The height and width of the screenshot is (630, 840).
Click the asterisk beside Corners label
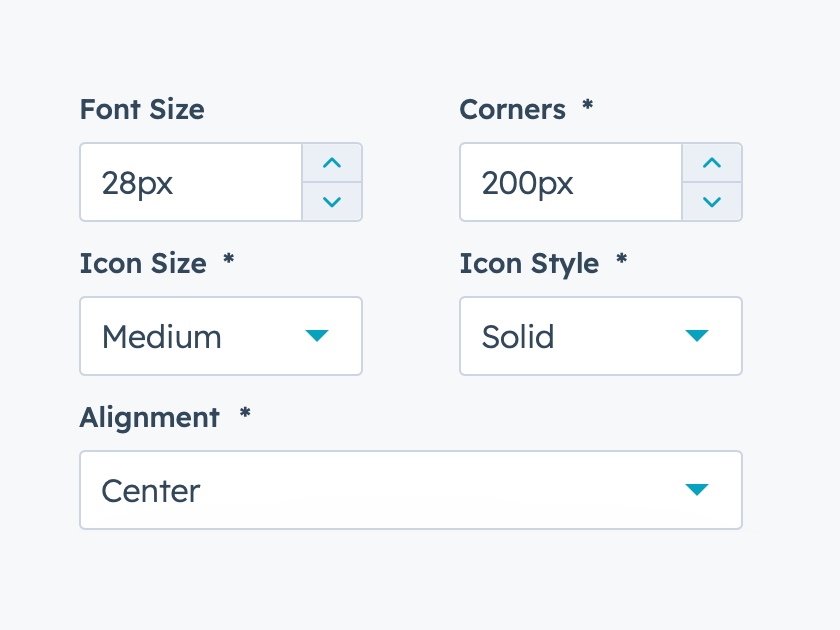[588, 105]
